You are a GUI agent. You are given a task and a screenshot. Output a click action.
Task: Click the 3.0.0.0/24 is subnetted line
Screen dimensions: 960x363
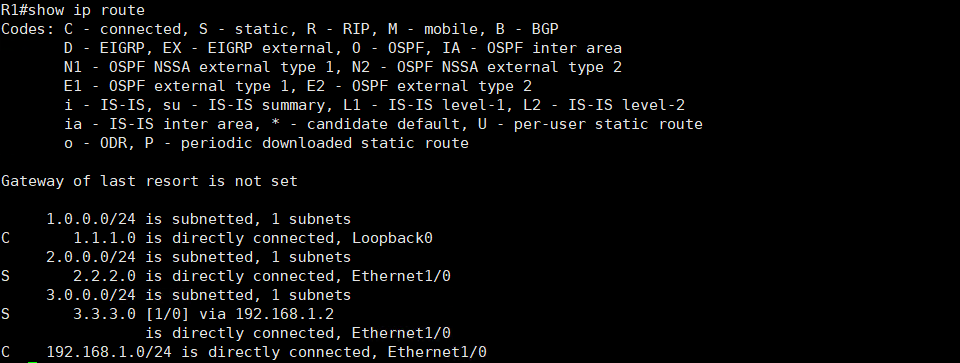(x=198, y=295)
